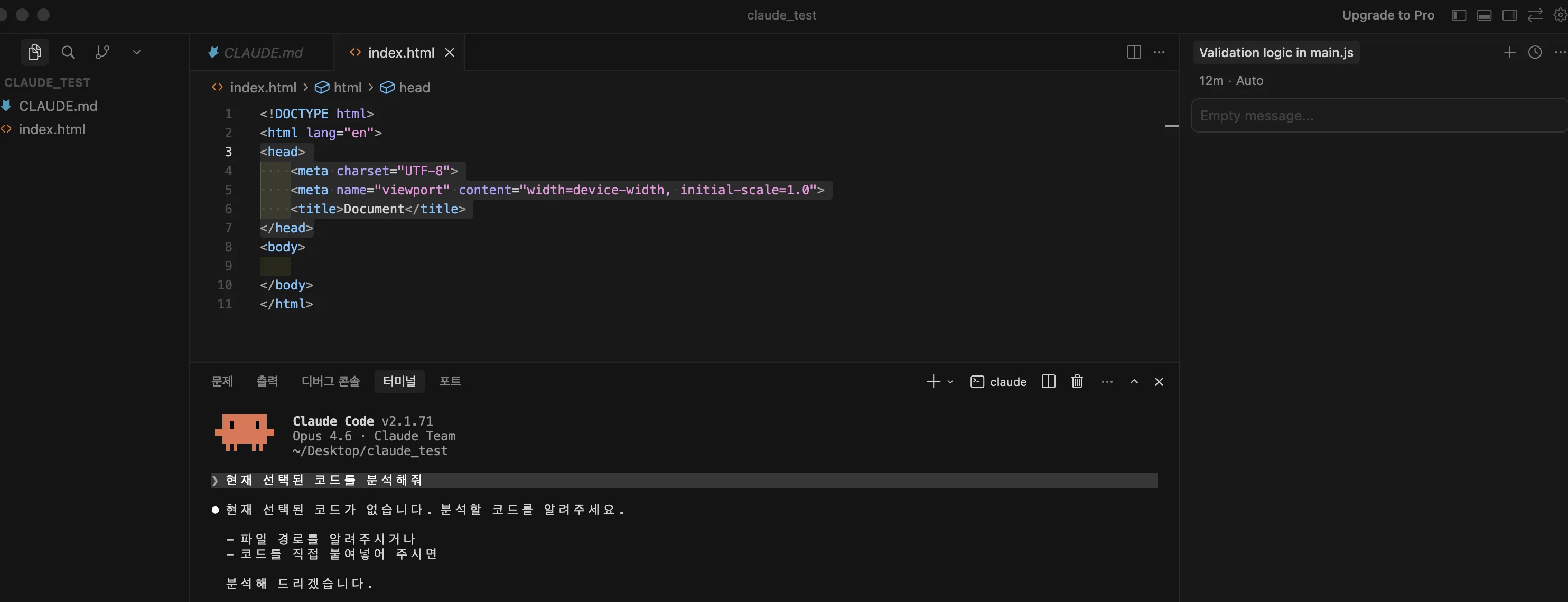1568x602 pixels.
Task: Toggle the bottom panel visibility
Action: [1485, 15]
